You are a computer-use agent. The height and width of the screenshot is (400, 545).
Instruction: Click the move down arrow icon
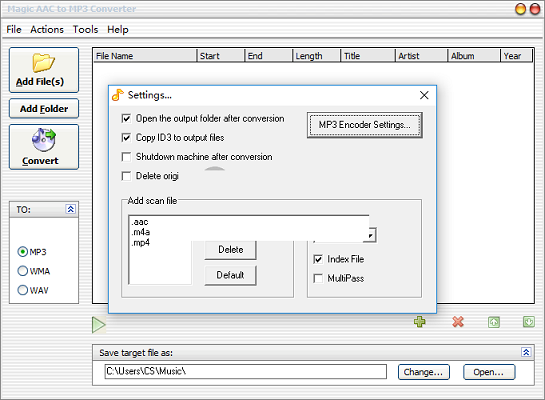point(529,322)
